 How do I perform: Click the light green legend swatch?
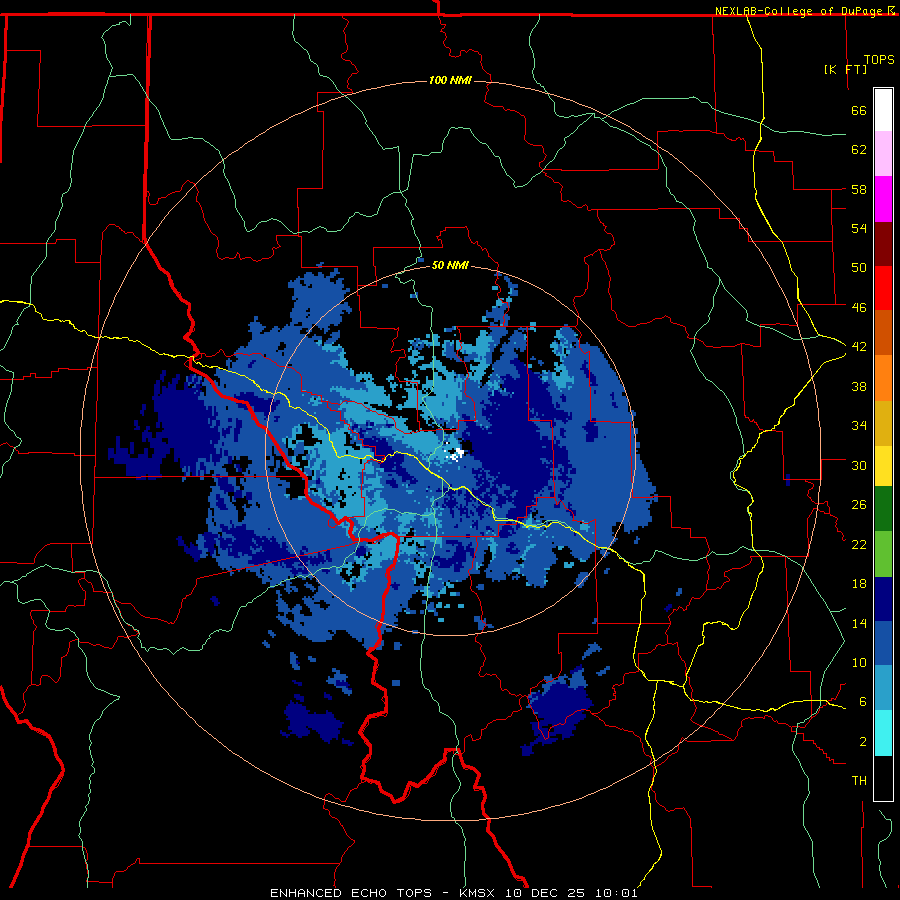(883, 554)
